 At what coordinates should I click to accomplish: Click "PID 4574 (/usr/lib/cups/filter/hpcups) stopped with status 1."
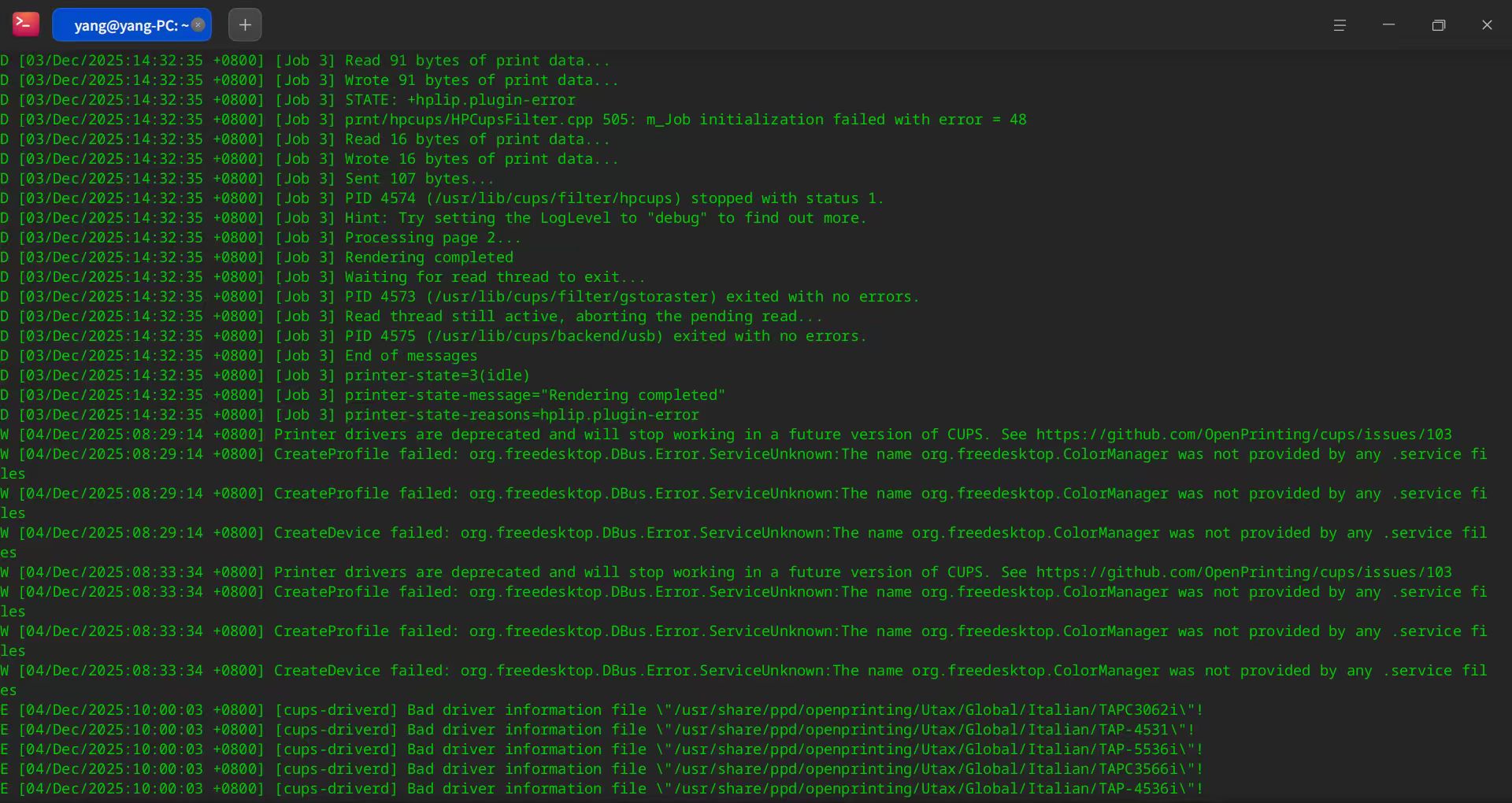pos(614,198)
